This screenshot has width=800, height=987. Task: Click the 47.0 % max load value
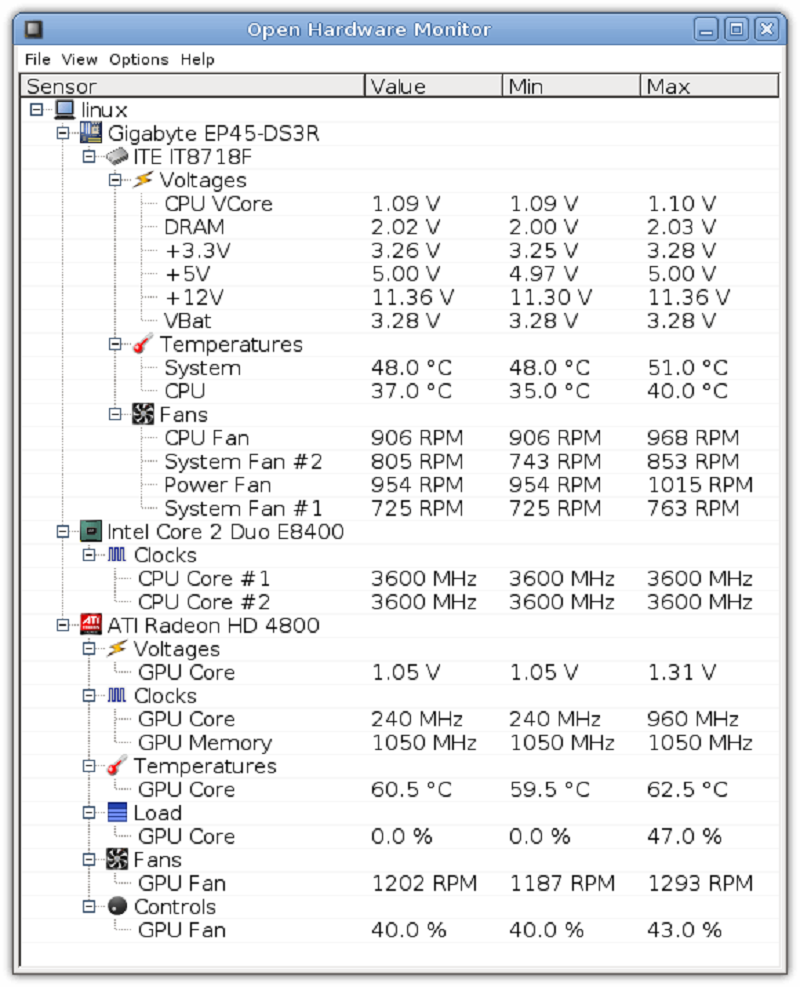pos(684,836)
